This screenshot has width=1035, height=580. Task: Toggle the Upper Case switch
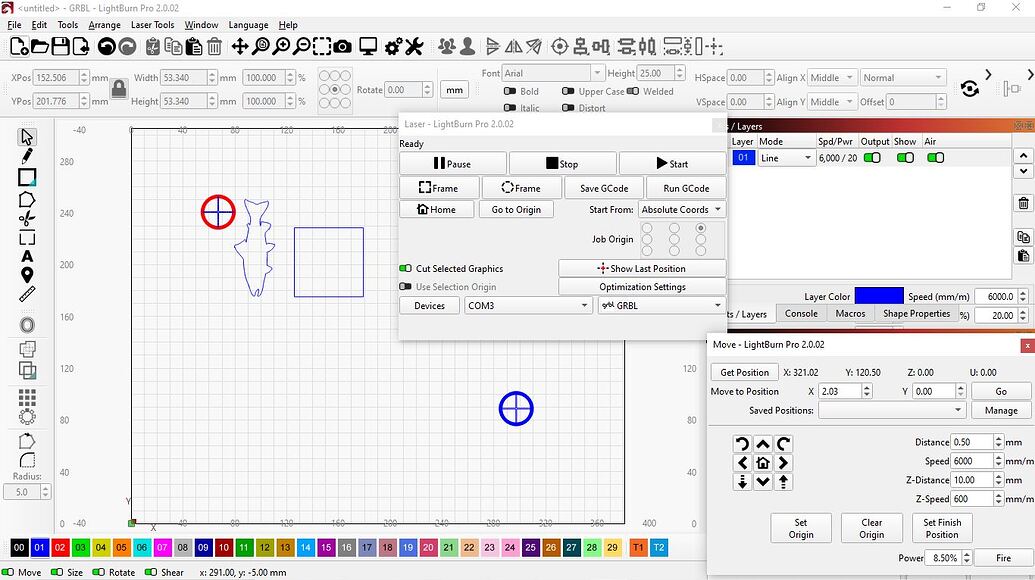(x=568, y=91)
